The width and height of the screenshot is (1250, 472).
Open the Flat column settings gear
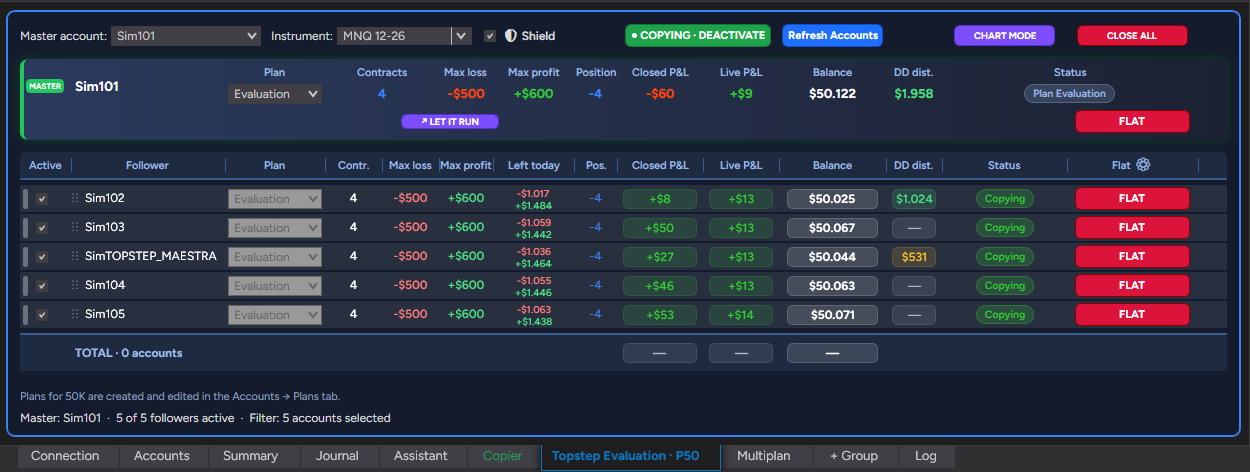click(x=1143, y=165)
